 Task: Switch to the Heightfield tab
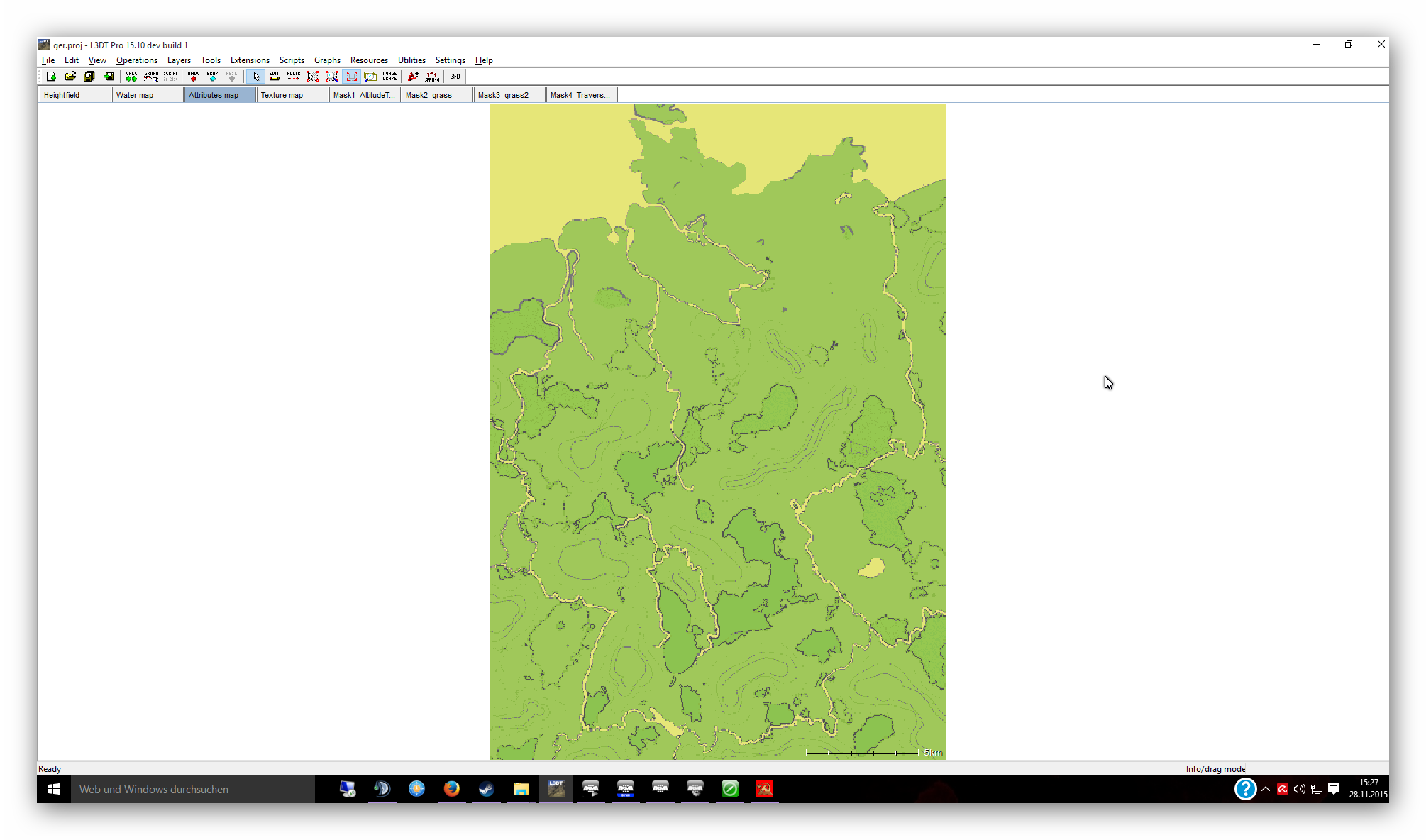point(74,95)
